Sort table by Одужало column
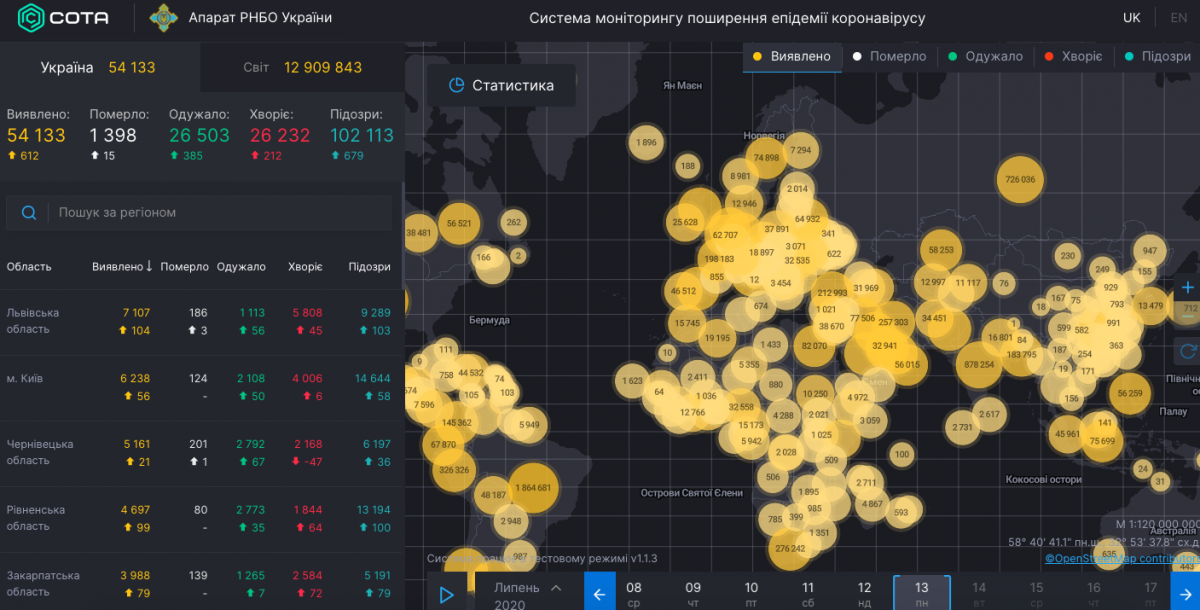Screen dimensions: 1200x610 [x=241, y=267]
